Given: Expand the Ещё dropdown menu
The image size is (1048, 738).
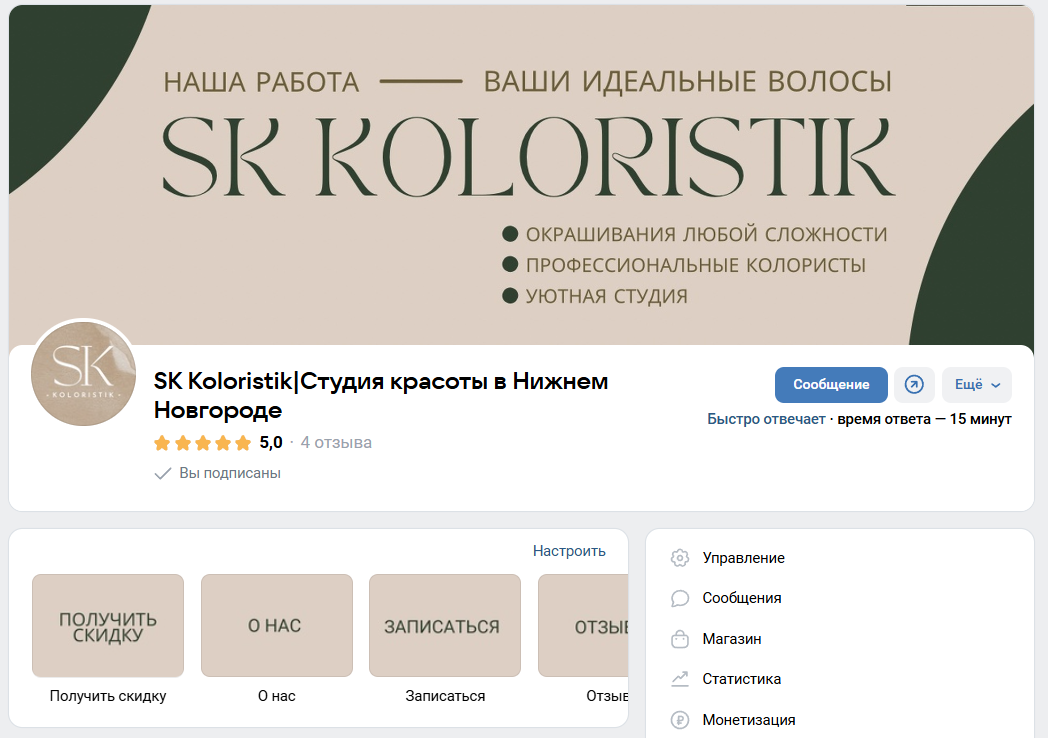Looking at the screenshot, I should [x=976, y=384].
